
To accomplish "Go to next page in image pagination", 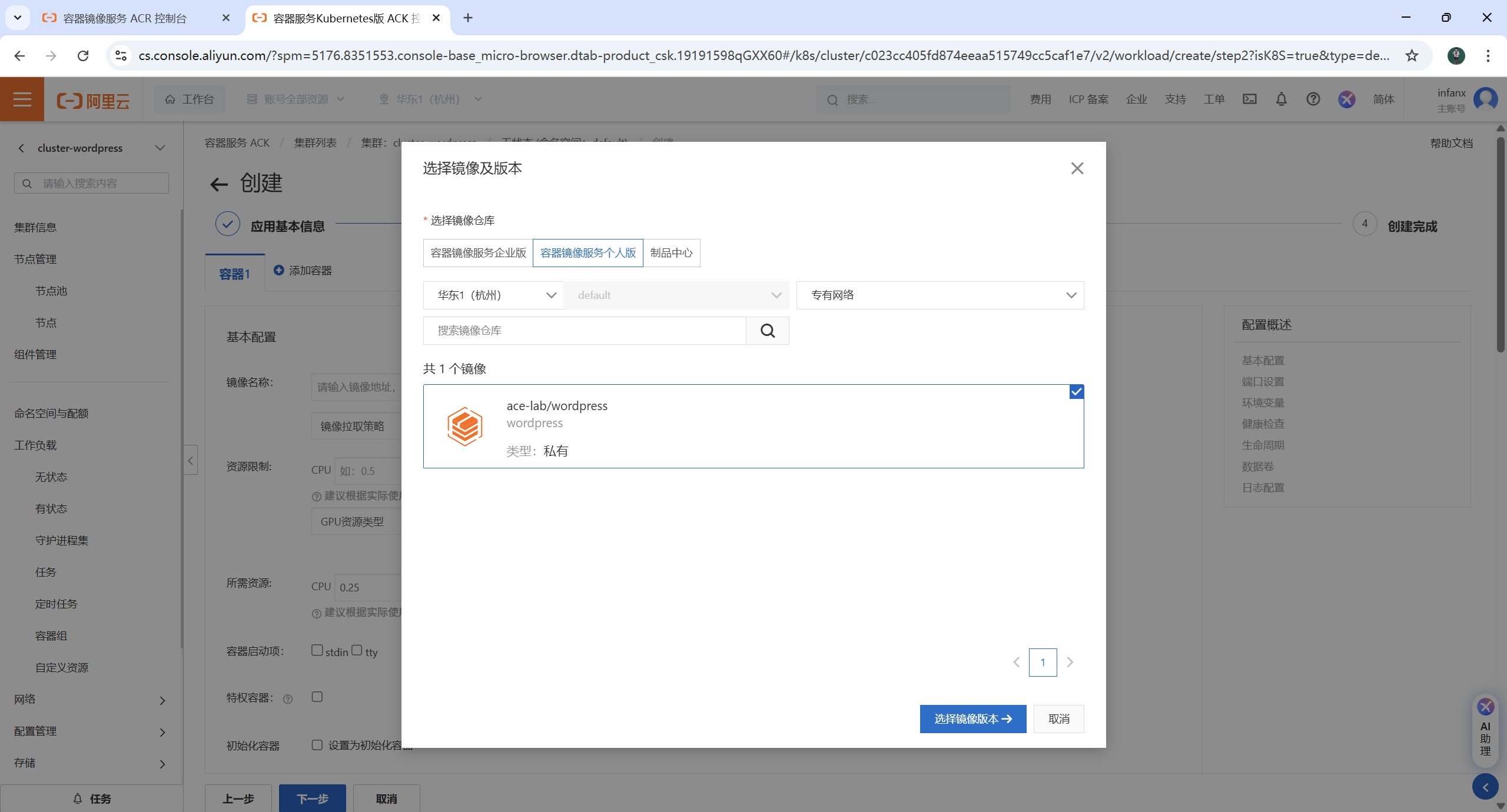I will coord(1070,663).
